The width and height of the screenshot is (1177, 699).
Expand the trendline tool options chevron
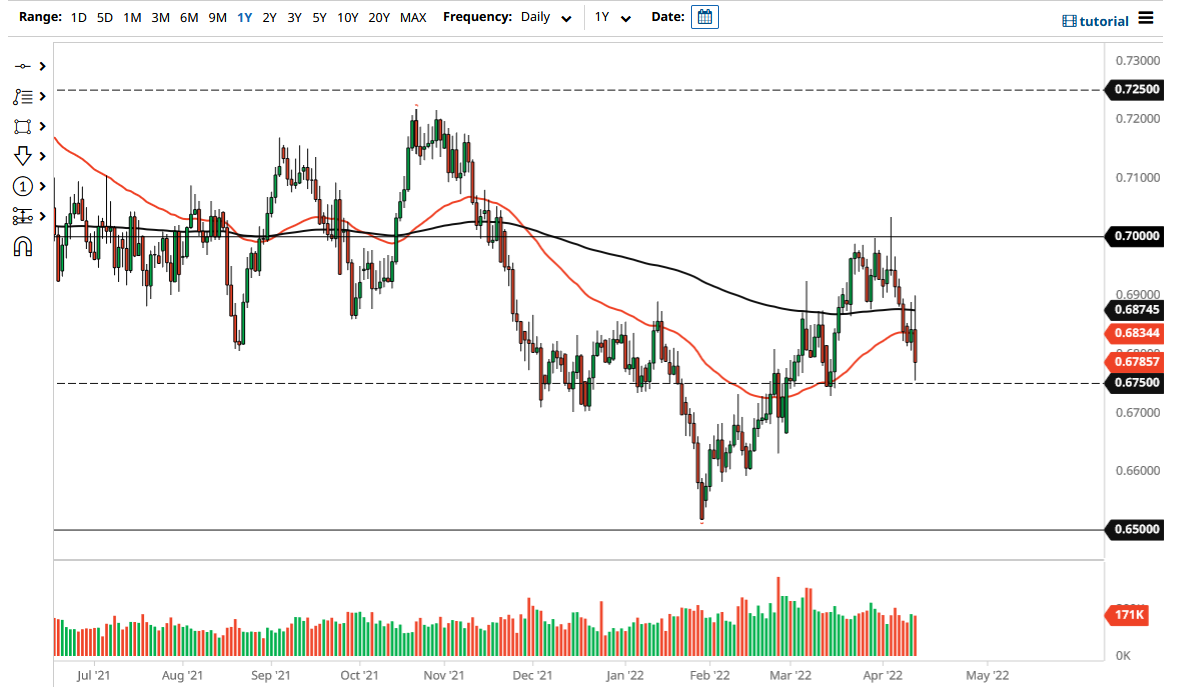click(x=40, y=66)
